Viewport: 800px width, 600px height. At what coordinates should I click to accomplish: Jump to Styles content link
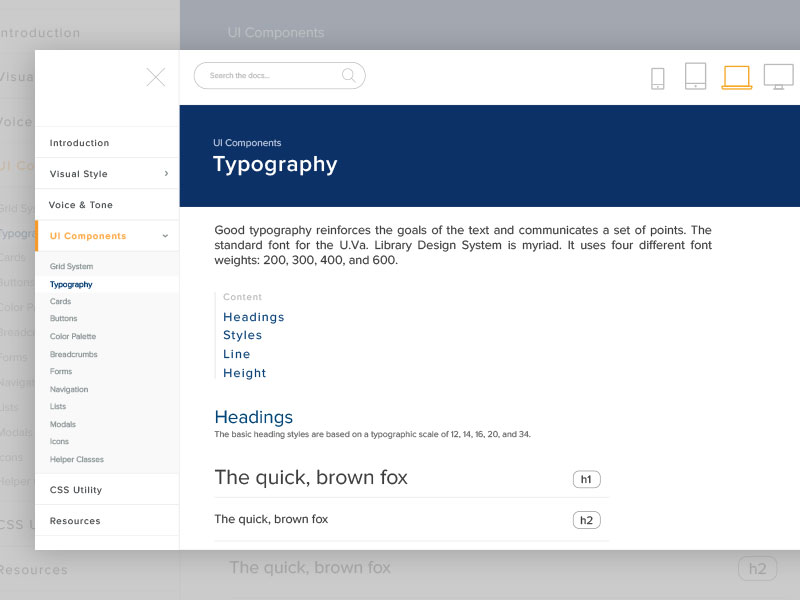pyautogui.click(x=242, y=335)
